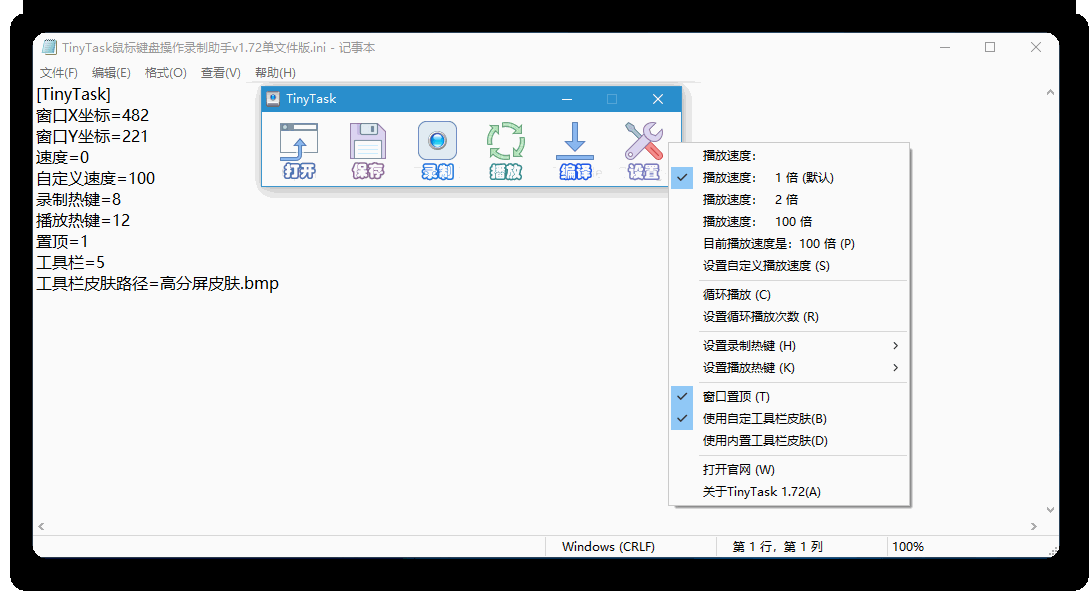The image size is (1092, 591).
Task: Choose 使用内置工具栏皮肤(D) option
Action: pyautogui.click(x=789, y=441)
